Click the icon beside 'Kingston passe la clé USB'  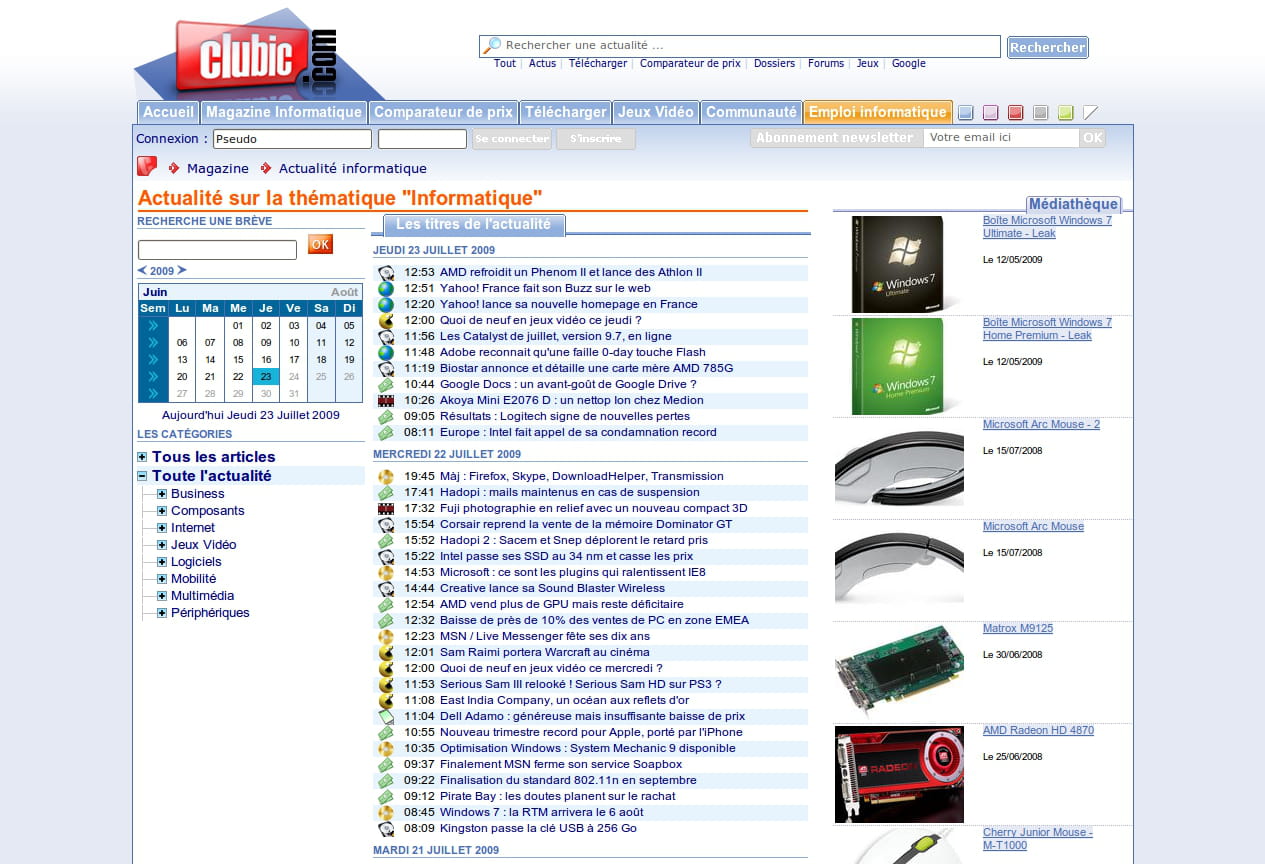(386, 828)
